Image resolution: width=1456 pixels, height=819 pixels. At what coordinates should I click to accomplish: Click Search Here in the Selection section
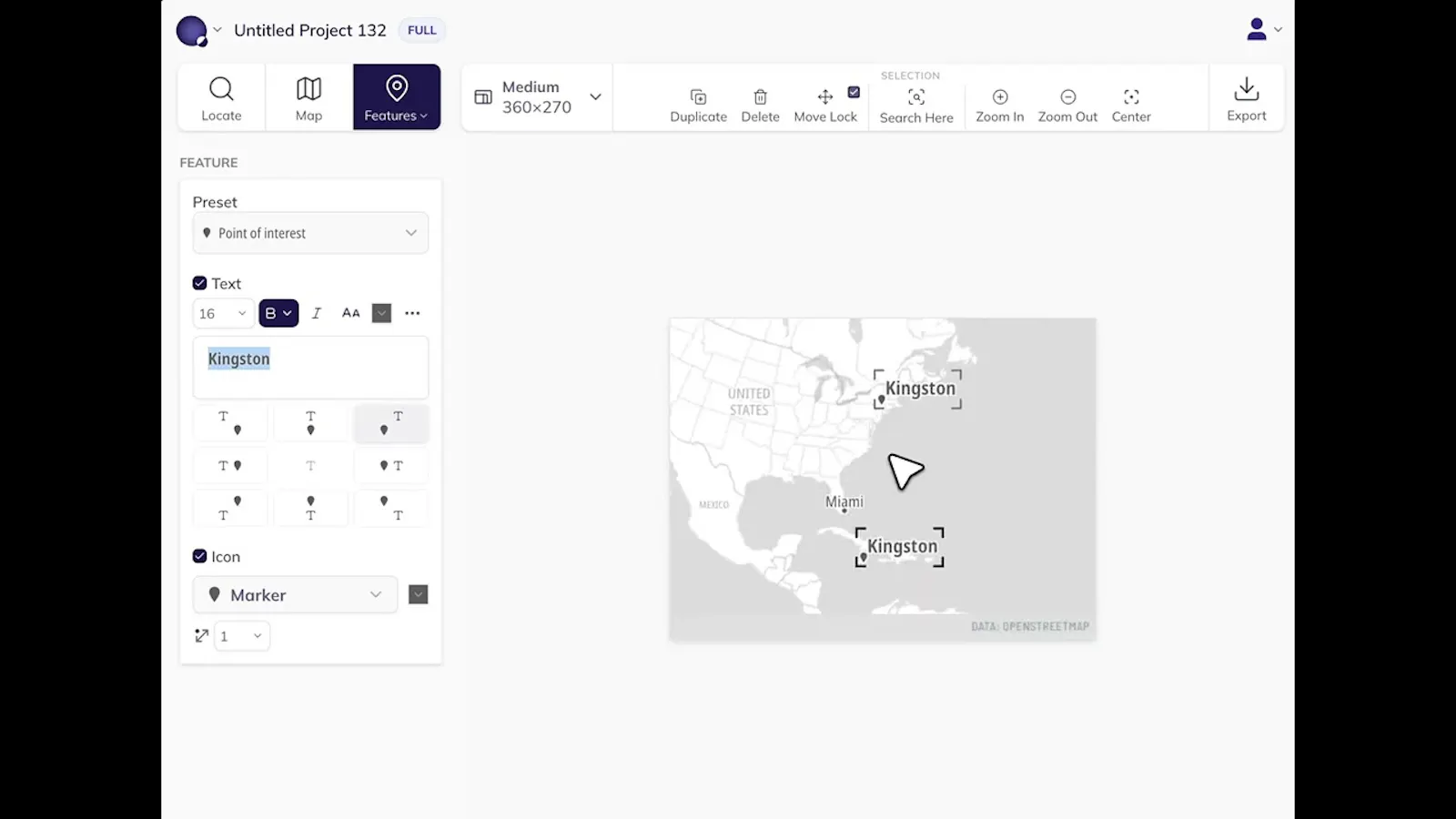[916, 106]
